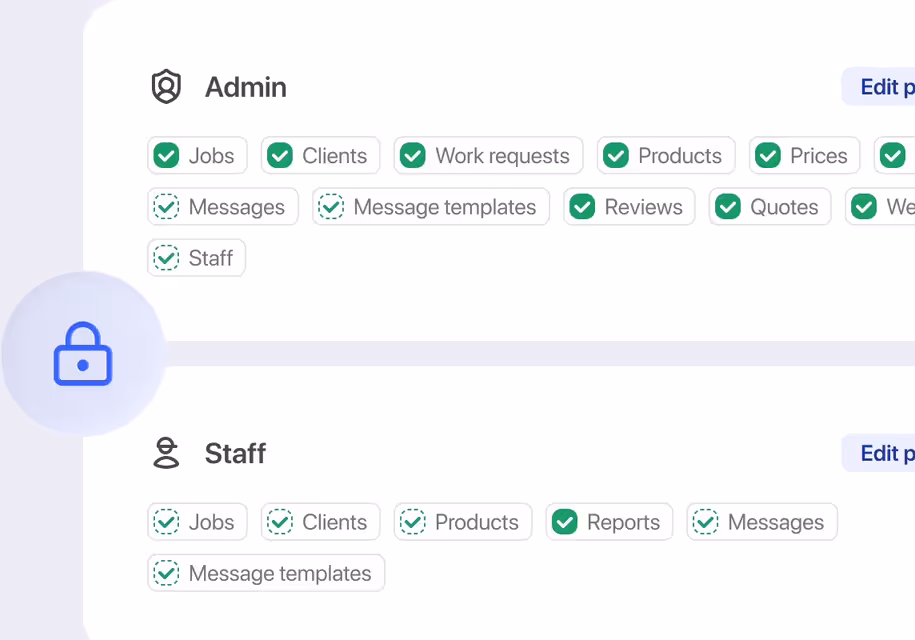Image resolution: width=915 pixels, height=640 pixels.
Task: Select the Staff role heading
Action: point(235,454)
